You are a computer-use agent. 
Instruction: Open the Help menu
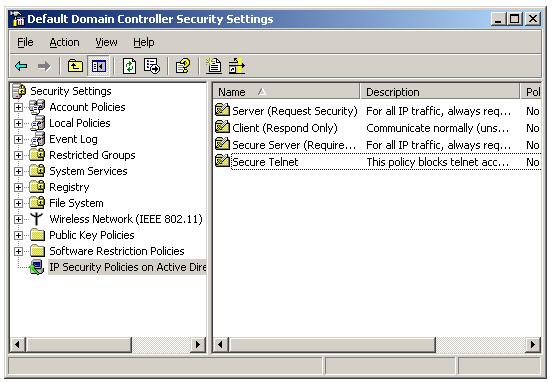coord(144,42)
